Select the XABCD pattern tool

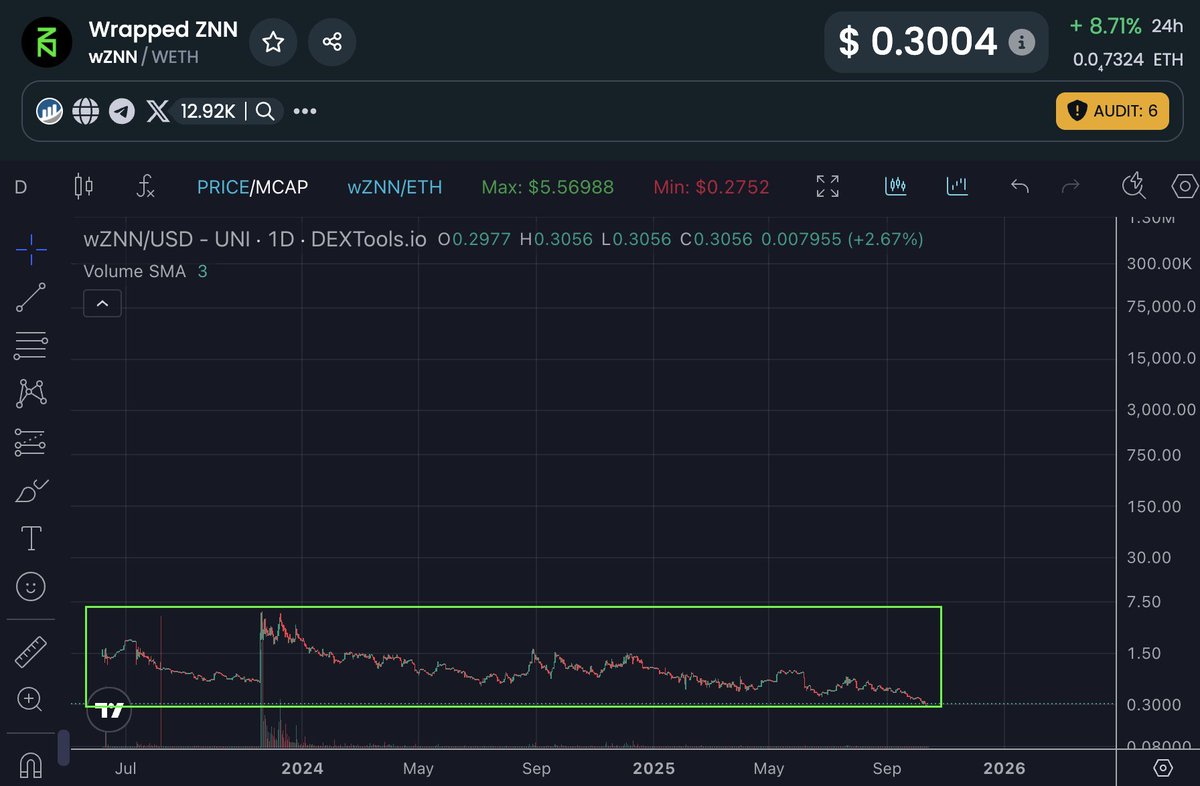pyautogui.click(x=31, y=393)
